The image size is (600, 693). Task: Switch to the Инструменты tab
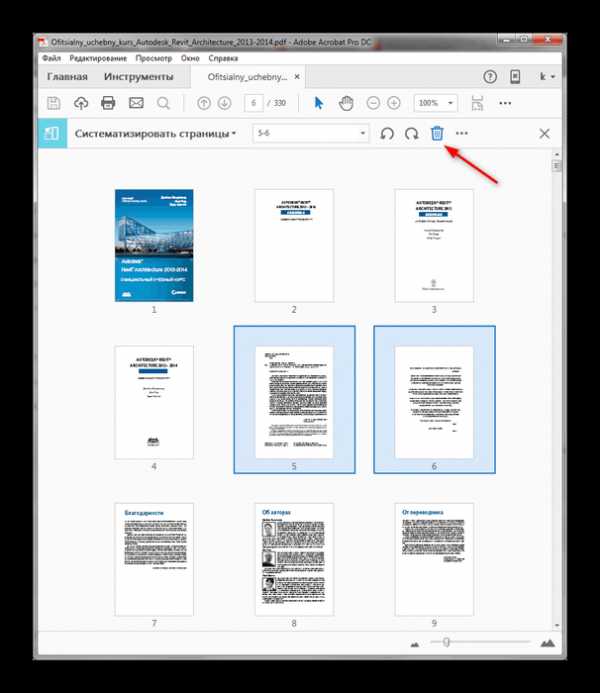[x=139, y=77]
